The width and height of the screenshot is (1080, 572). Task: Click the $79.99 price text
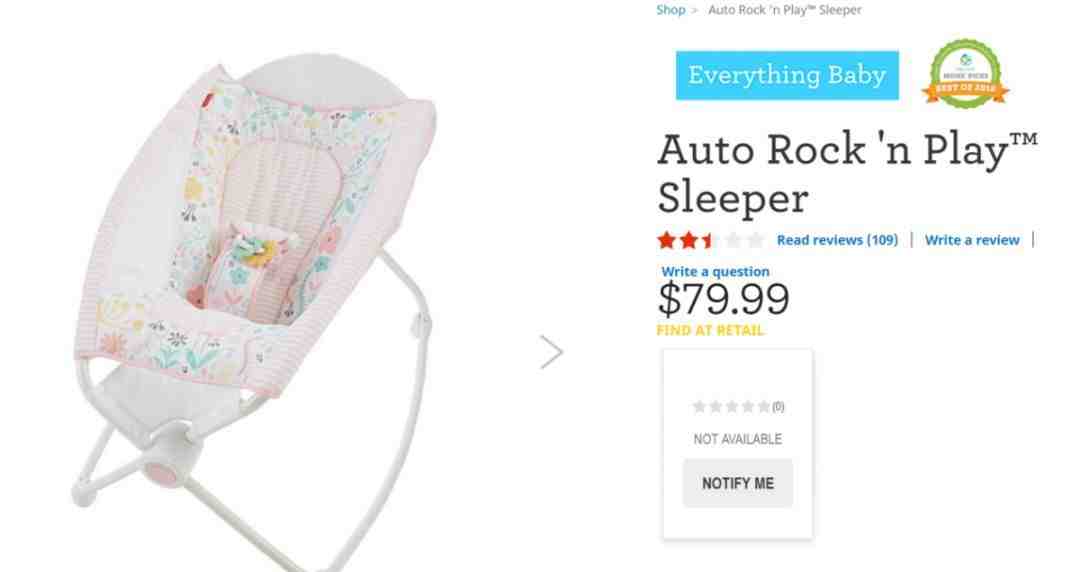[724, 298]
